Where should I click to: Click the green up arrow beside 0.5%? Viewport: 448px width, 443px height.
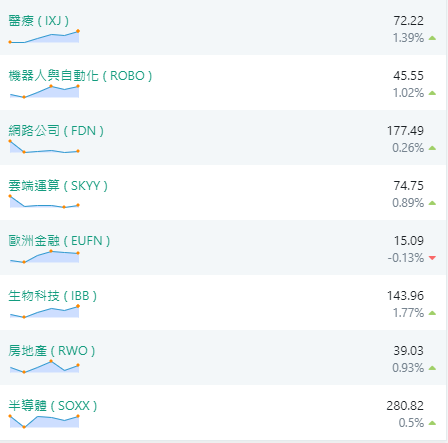click(432, 423)
